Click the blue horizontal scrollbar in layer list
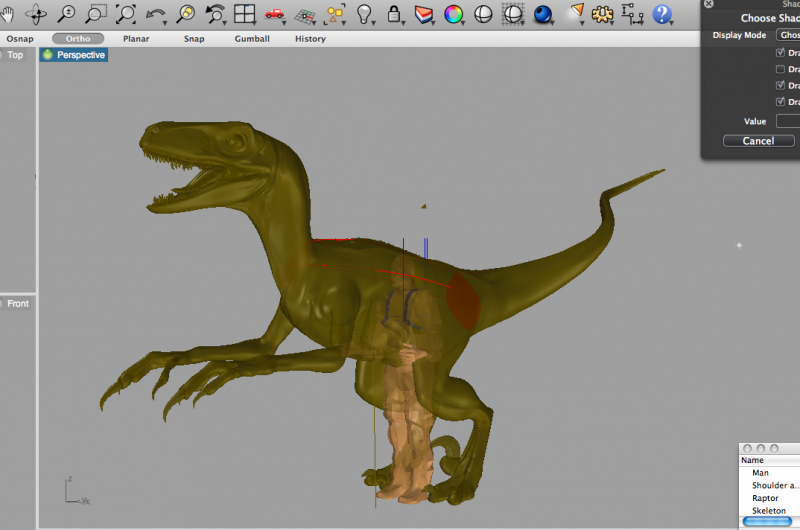The width and height of the screenshot is (800, 530). coord(767,521)
